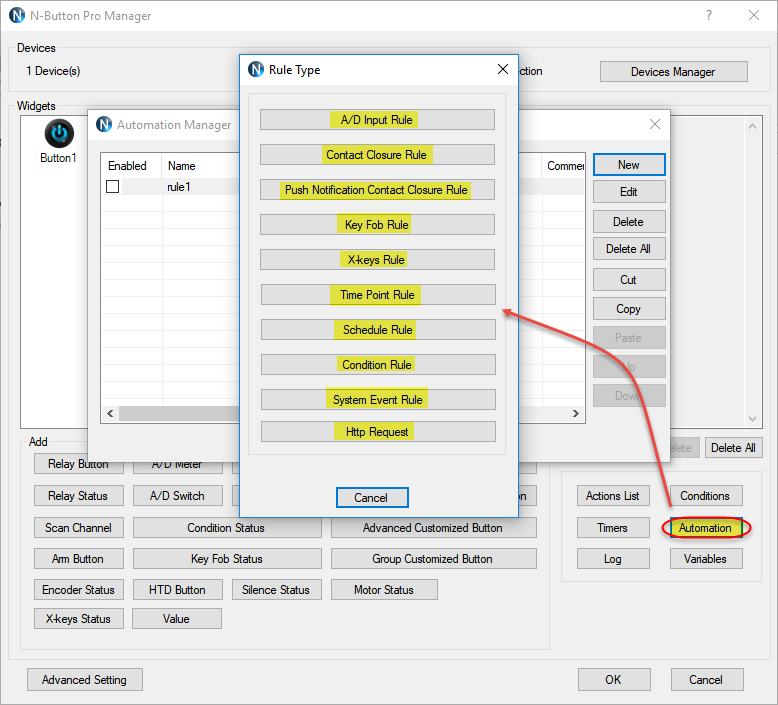Add a Key Fob Status widget
This screenshot has height=705, width=778.
227,559
